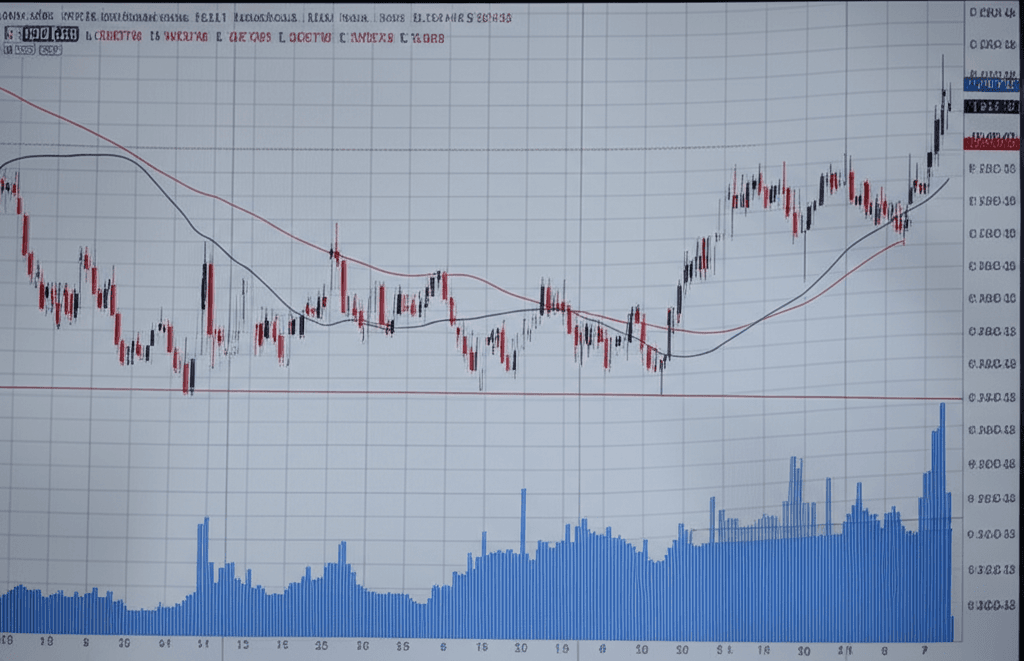Click the blue current price label on right axis
The width and height of the screenshot is (1024, 661).
pos(990,85)
